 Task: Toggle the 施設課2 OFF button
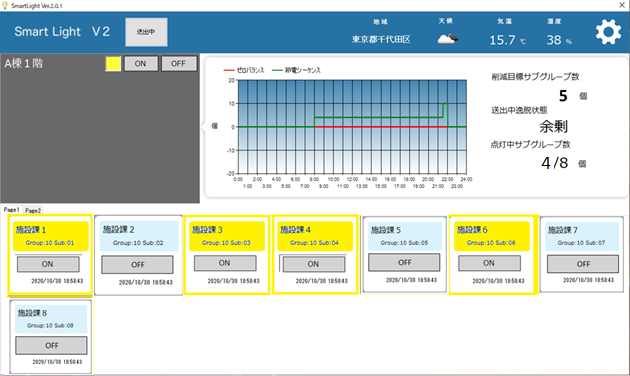click(x=137, y=265)
